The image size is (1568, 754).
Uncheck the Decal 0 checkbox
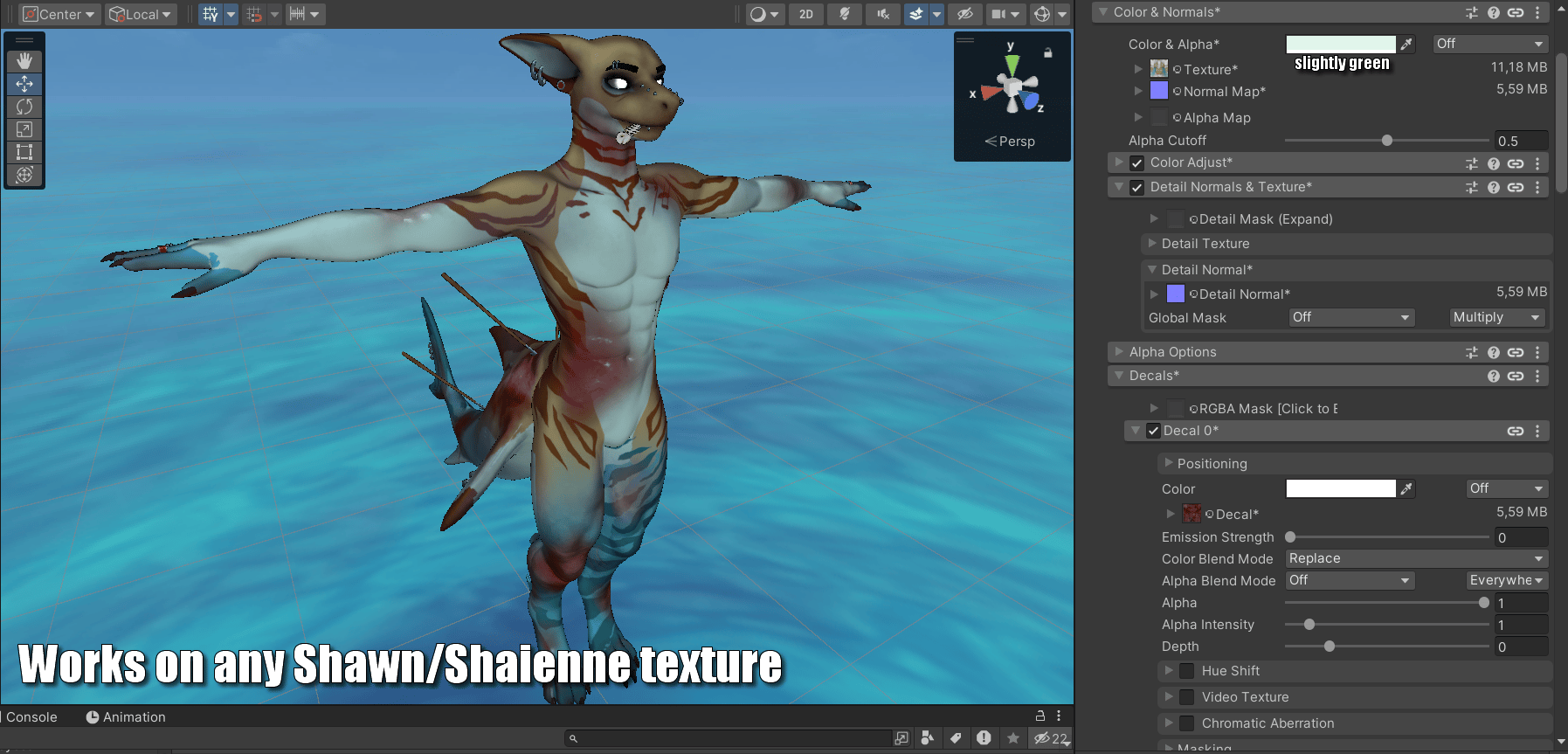pyautogui.click(x=1153, y=431)
